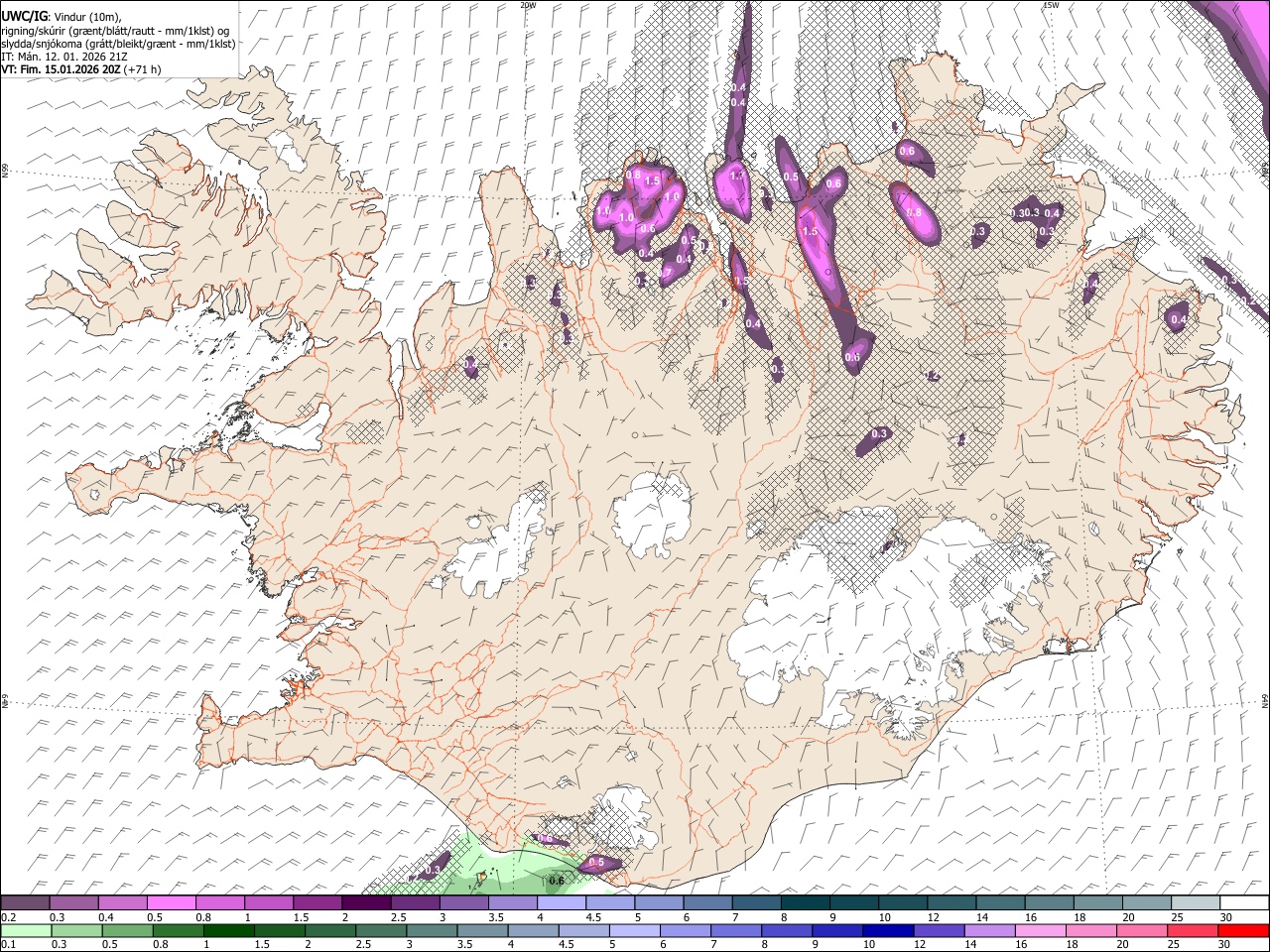
Task: Pick the bright pink 0.5 snow legend swatch
Action: click(171, 903)
